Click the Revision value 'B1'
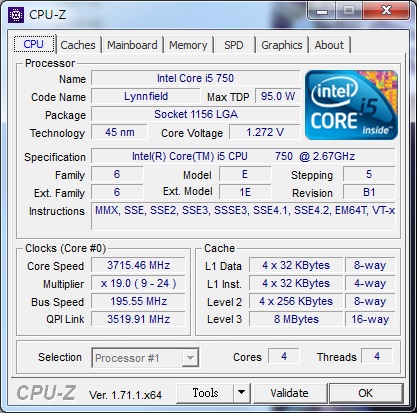 [x=369, y=192]
